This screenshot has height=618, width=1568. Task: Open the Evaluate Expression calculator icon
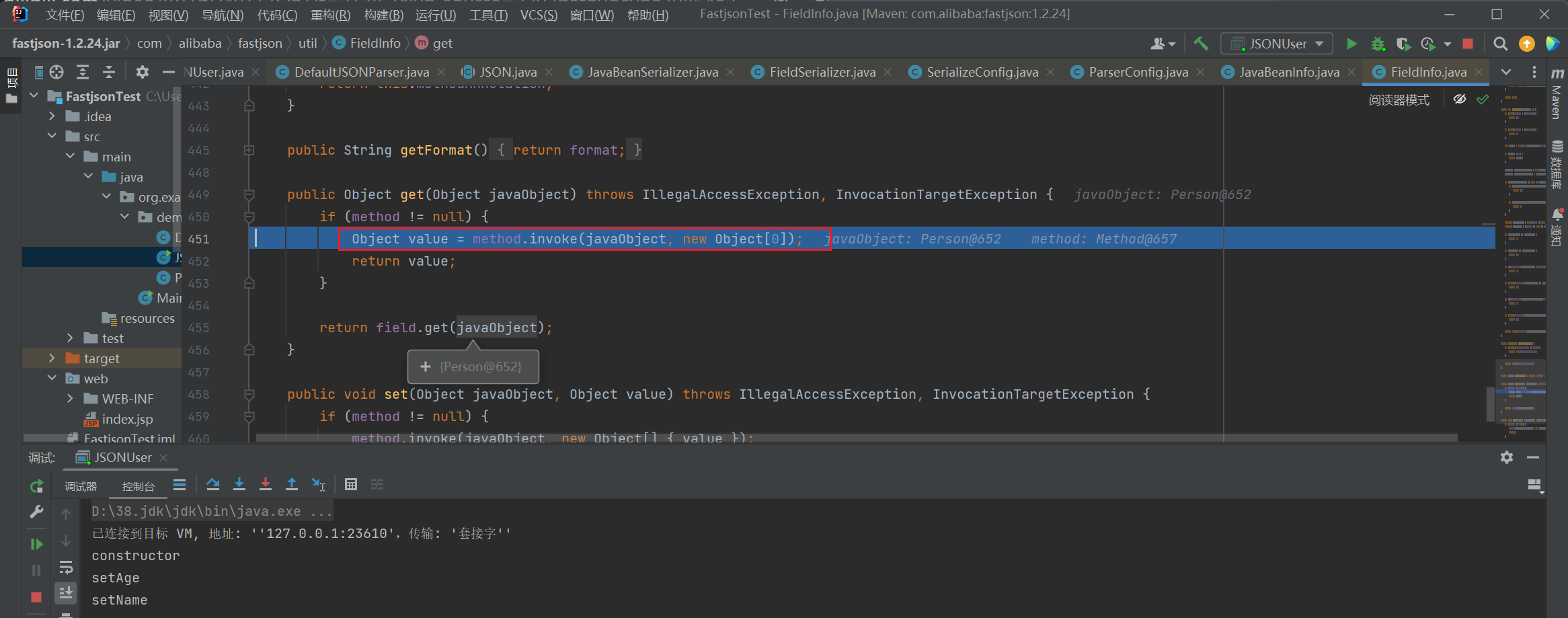[351, 484]
